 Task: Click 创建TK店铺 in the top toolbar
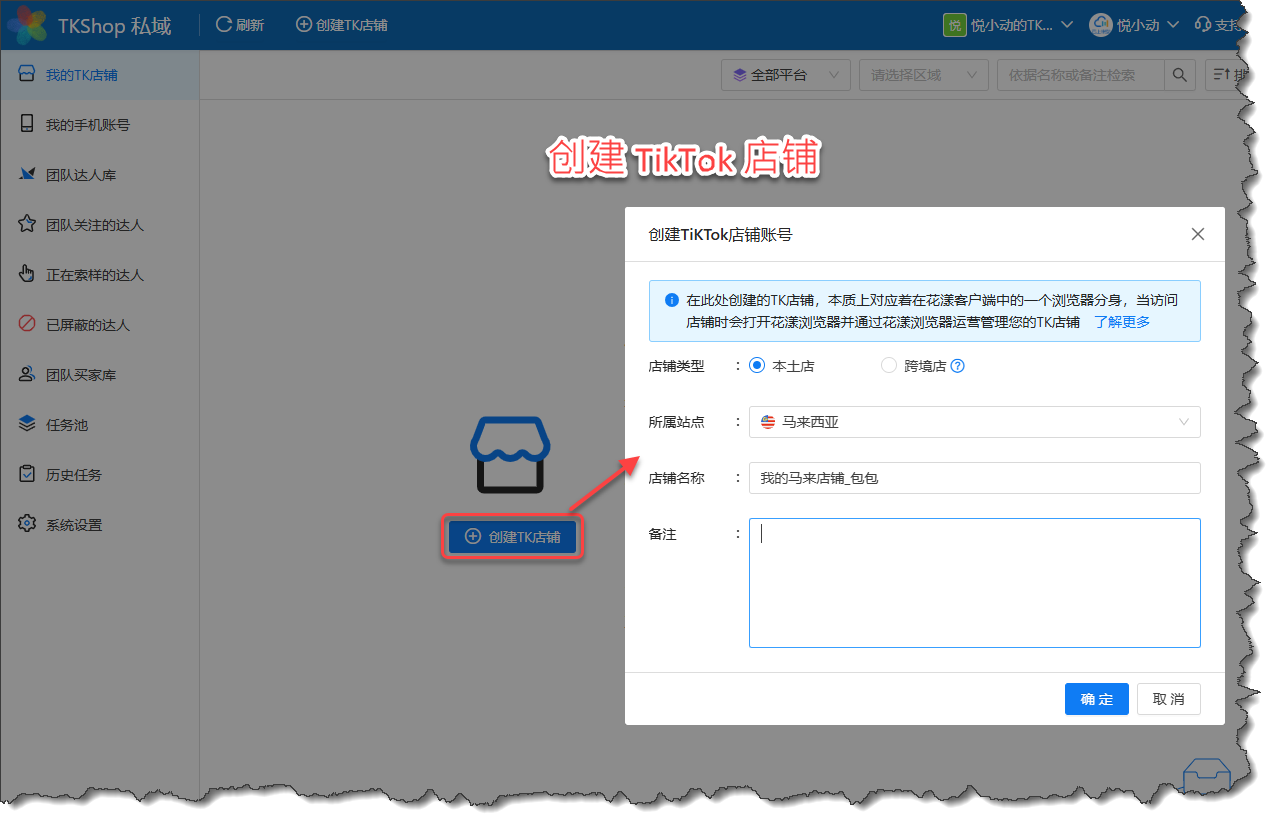pyautogui.click(x=342, y=25)
